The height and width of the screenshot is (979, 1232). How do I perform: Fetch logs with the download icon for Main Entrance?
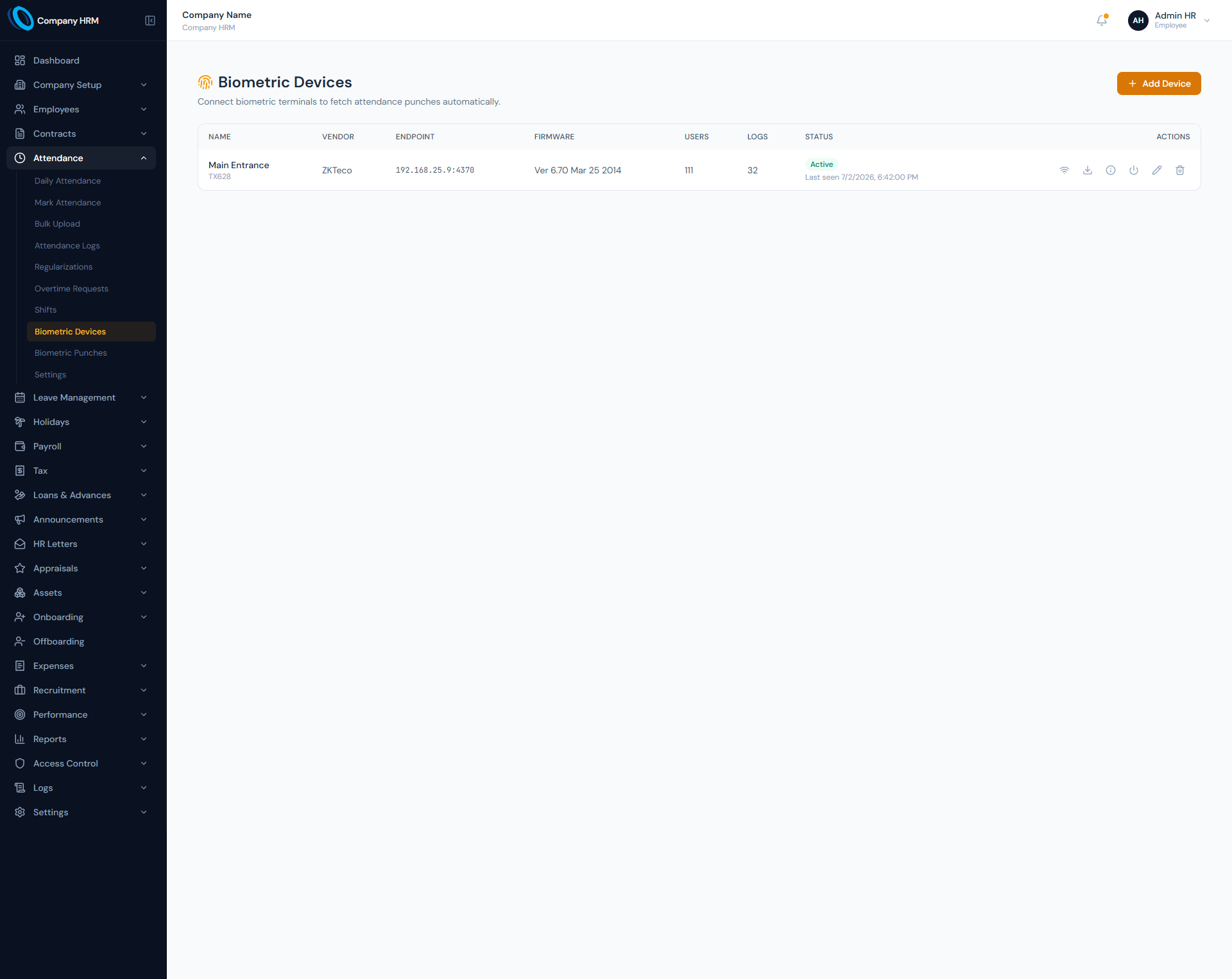click(x=1088, y=170)
